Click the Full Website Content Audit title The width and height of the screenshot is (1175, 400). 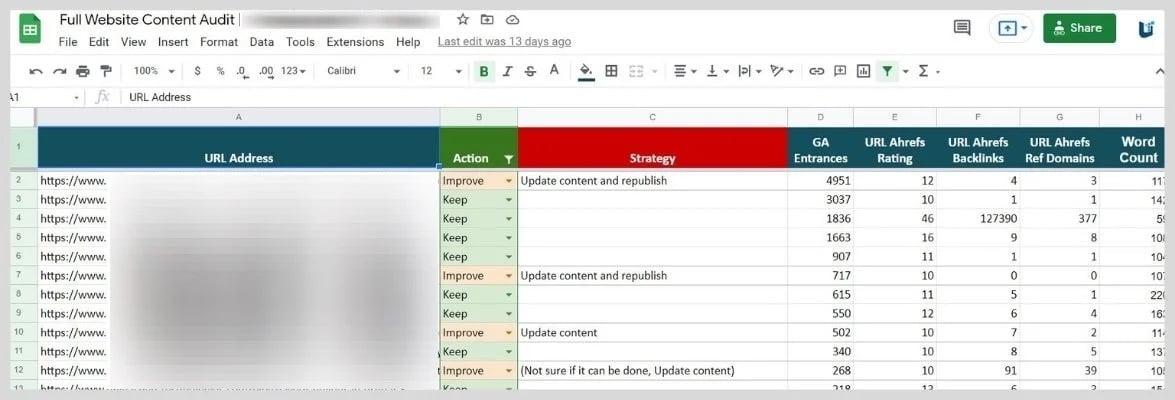pos(147,19)
